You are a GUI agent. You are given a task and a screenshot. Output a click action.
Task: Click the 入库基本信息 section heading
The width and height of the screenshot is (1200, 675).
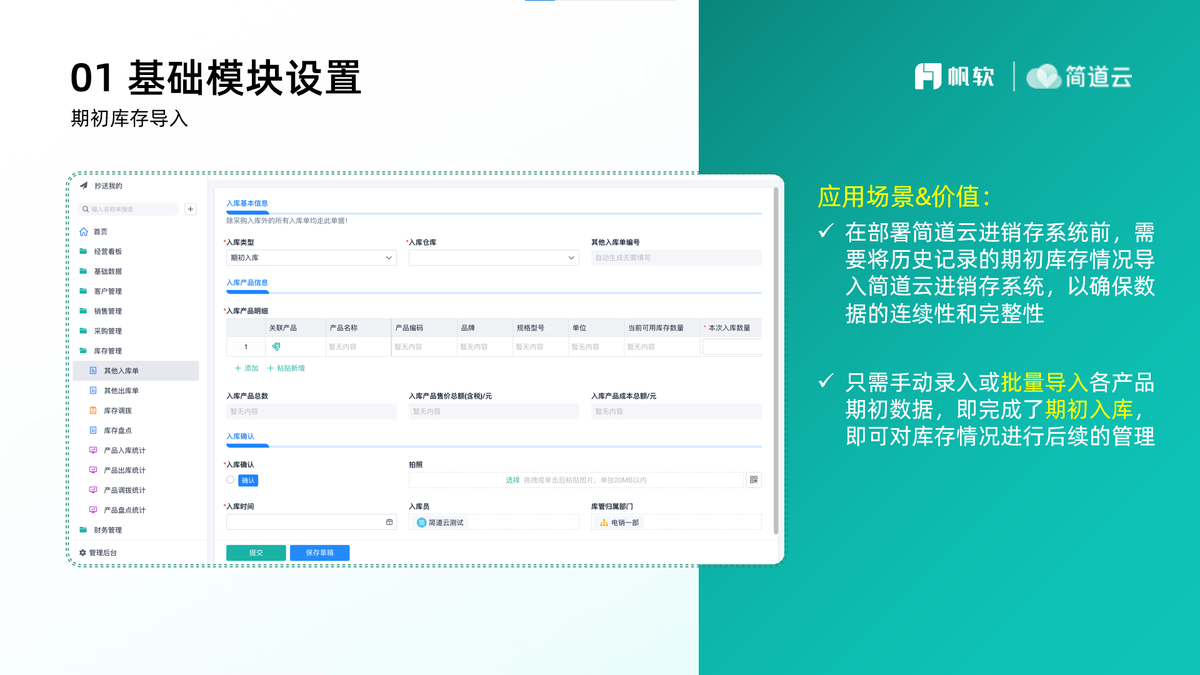(247, 203)
